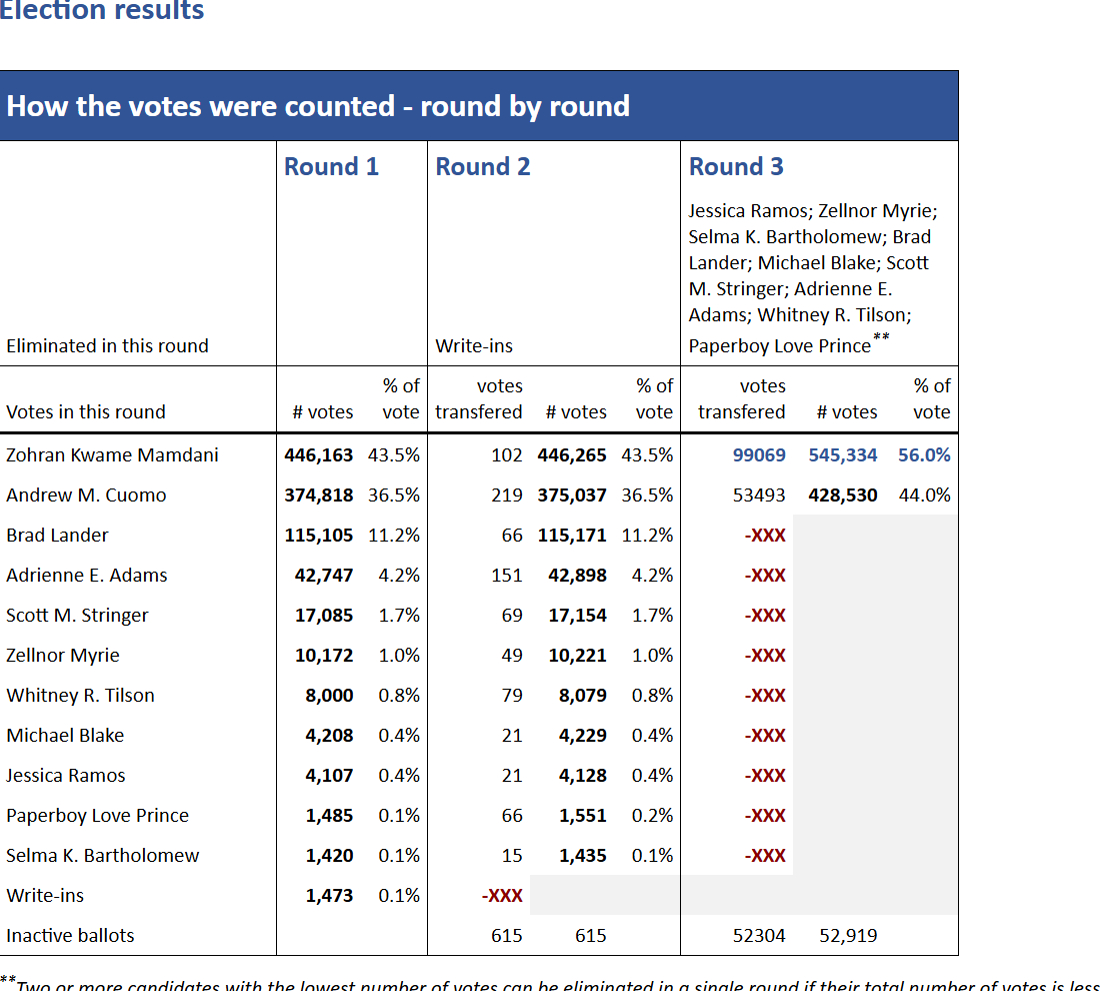The image size is (1102, 991).
Task: Click Cuomo's 428,530 Round 3 votes
Action: click(842, 495)
